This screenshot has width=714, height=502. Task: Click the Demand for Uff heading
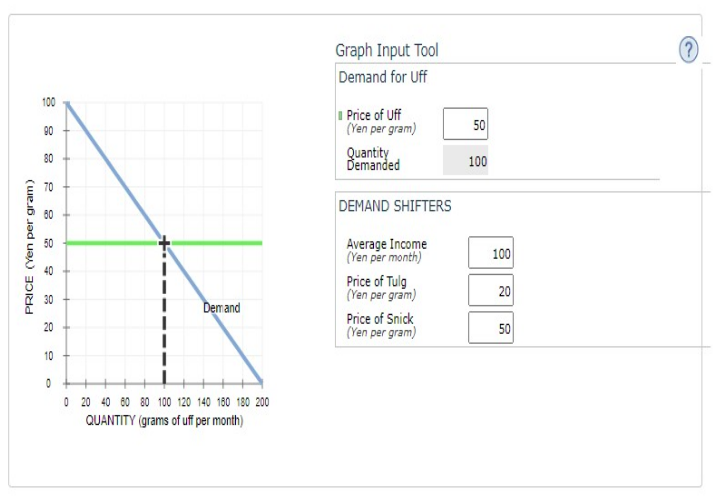tap(382, 78)
